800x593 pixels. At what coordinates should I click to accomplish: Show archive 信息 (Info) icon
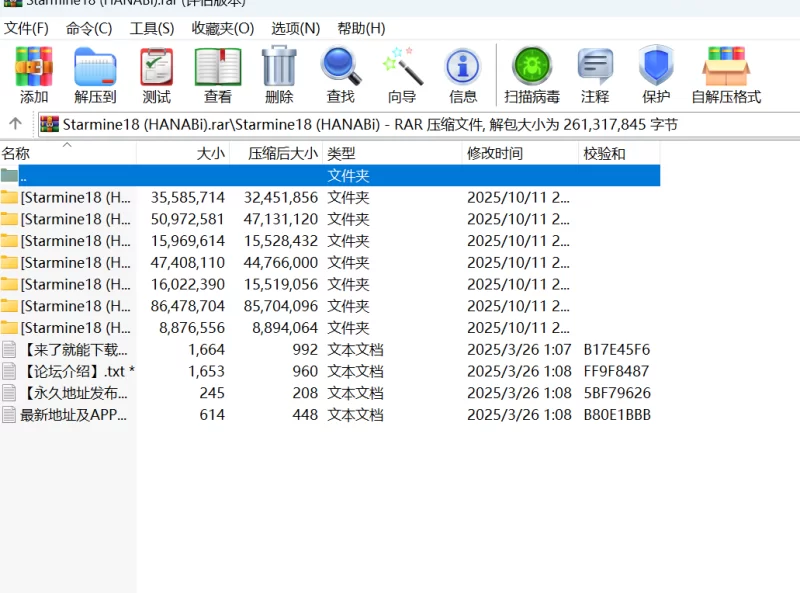[x=463, y=67]
